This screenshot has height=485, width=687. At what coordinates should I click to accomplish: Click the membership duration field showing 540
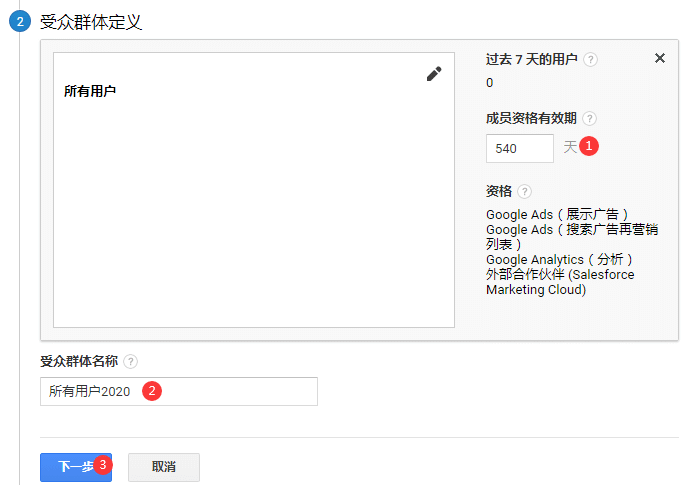(x=520, y=149)
